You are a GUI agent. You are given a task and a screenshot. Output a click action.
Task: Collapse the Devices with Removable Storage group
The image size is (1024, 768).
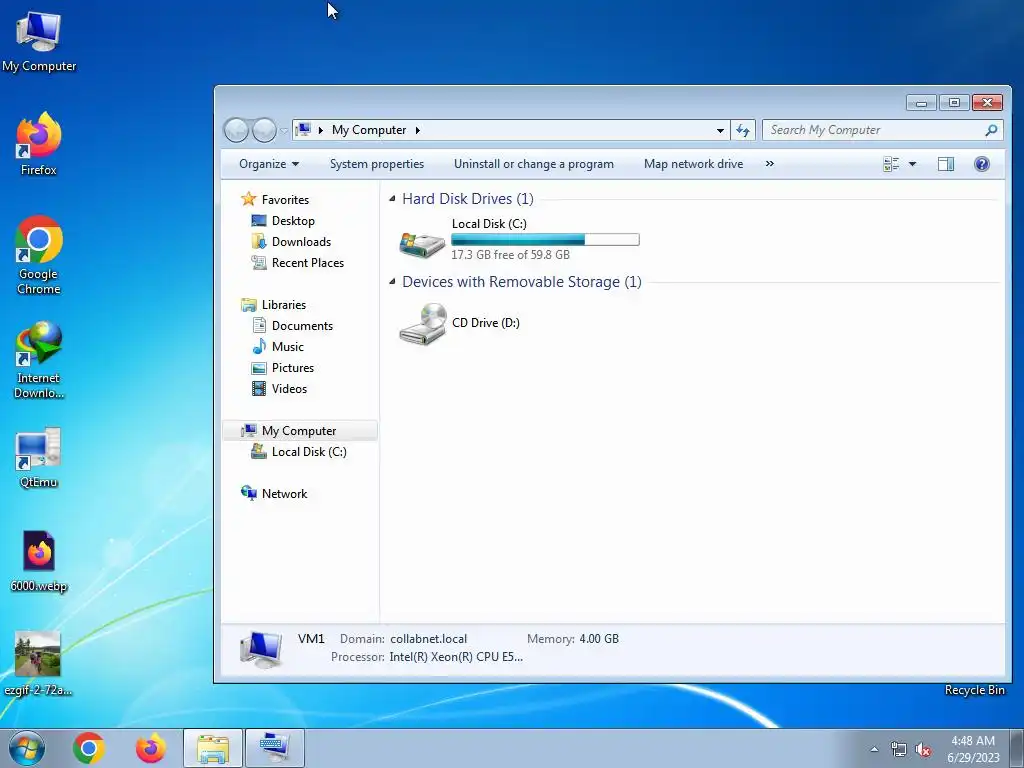392,281
